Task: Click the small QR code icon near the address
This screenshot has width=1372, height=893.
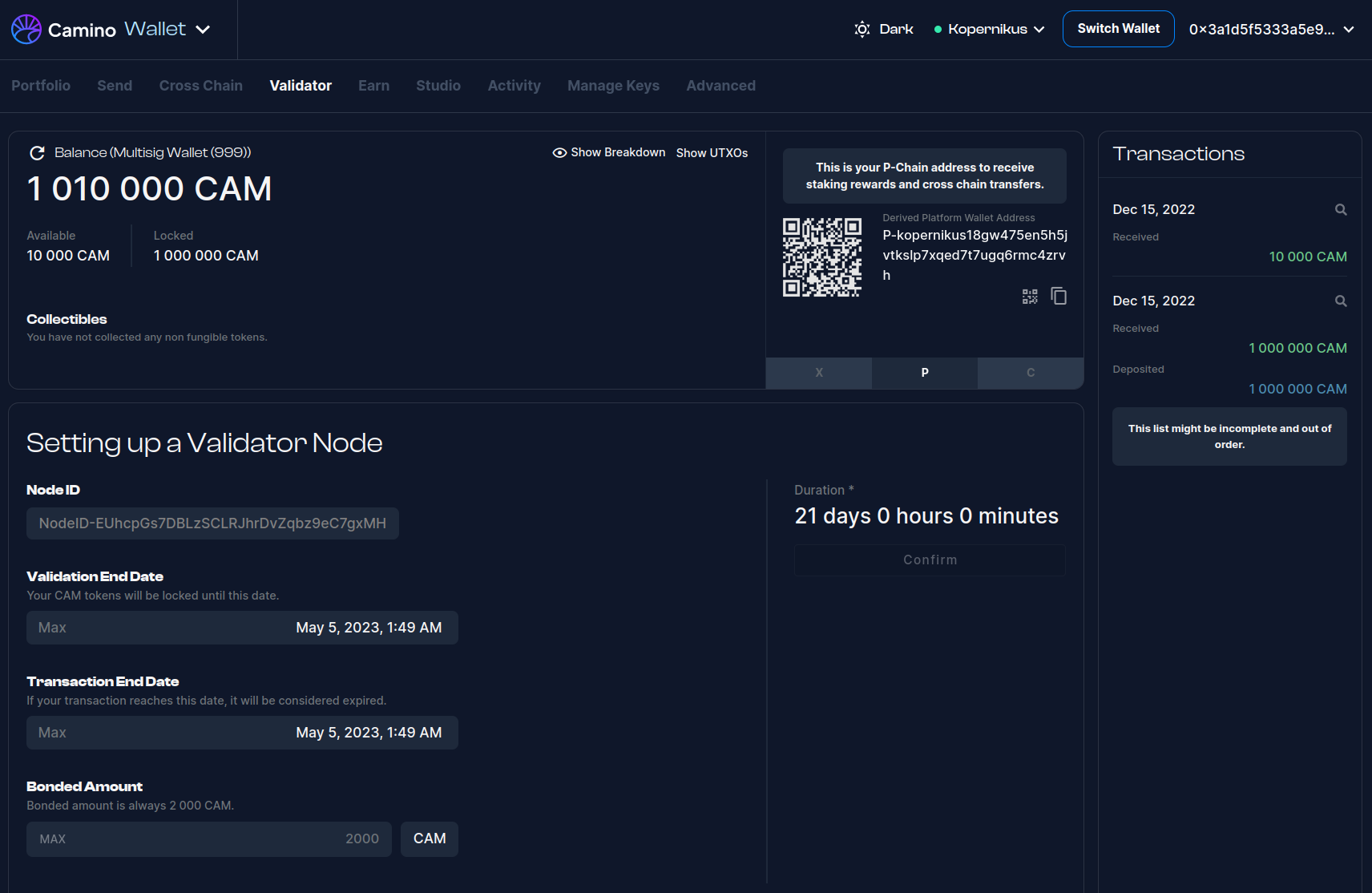Action: (x=1030, y=297)
